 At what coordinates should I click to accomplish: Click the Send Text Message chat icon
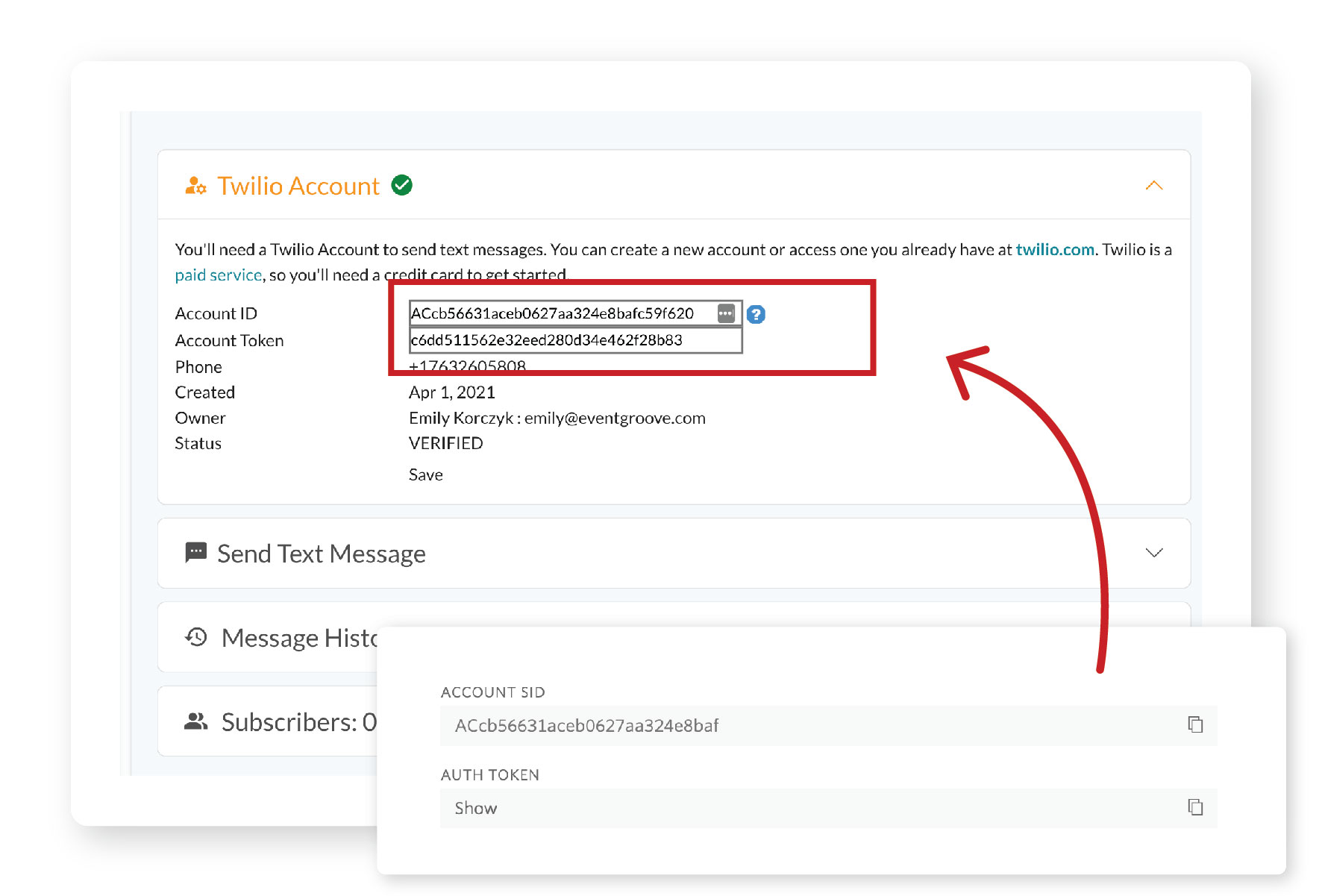195,553
